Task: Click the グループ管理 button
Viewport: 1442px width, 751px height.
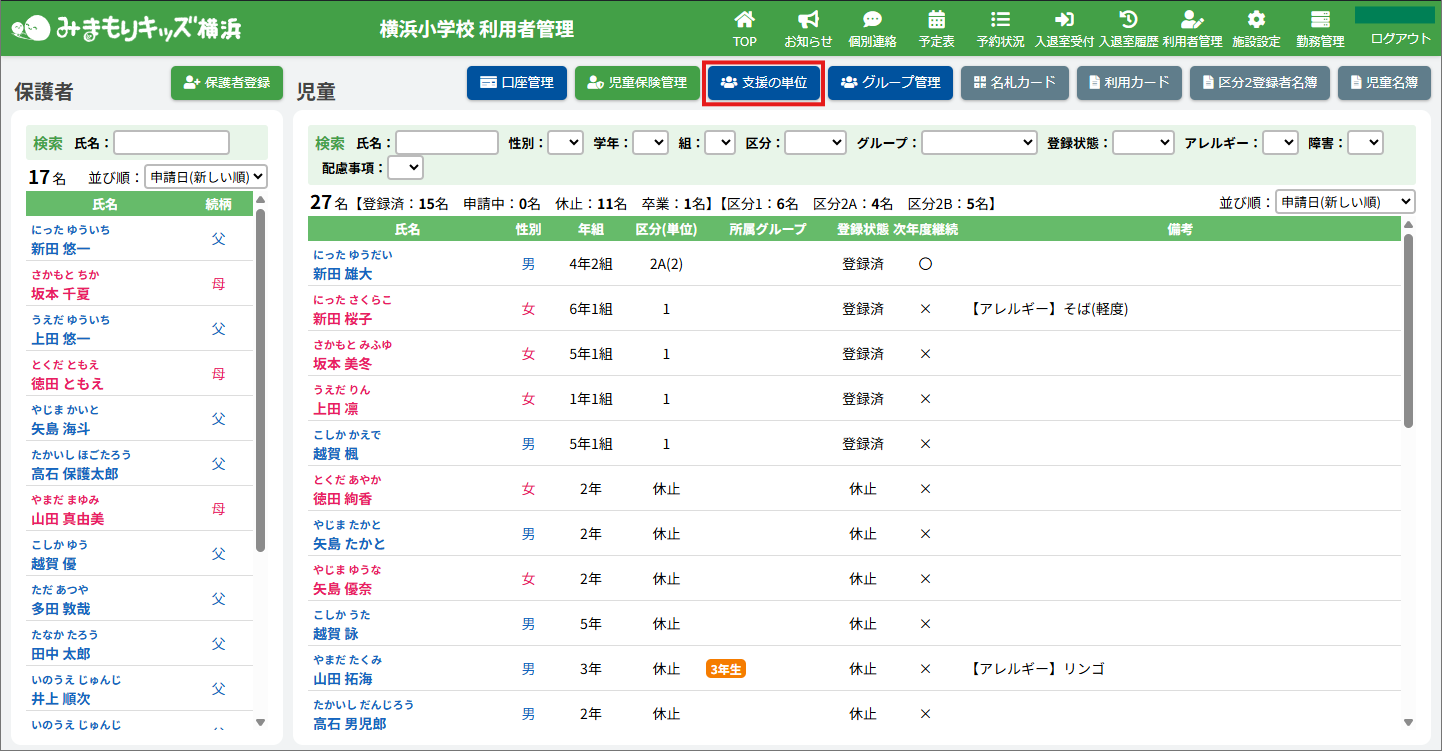Action: [890, 83]
